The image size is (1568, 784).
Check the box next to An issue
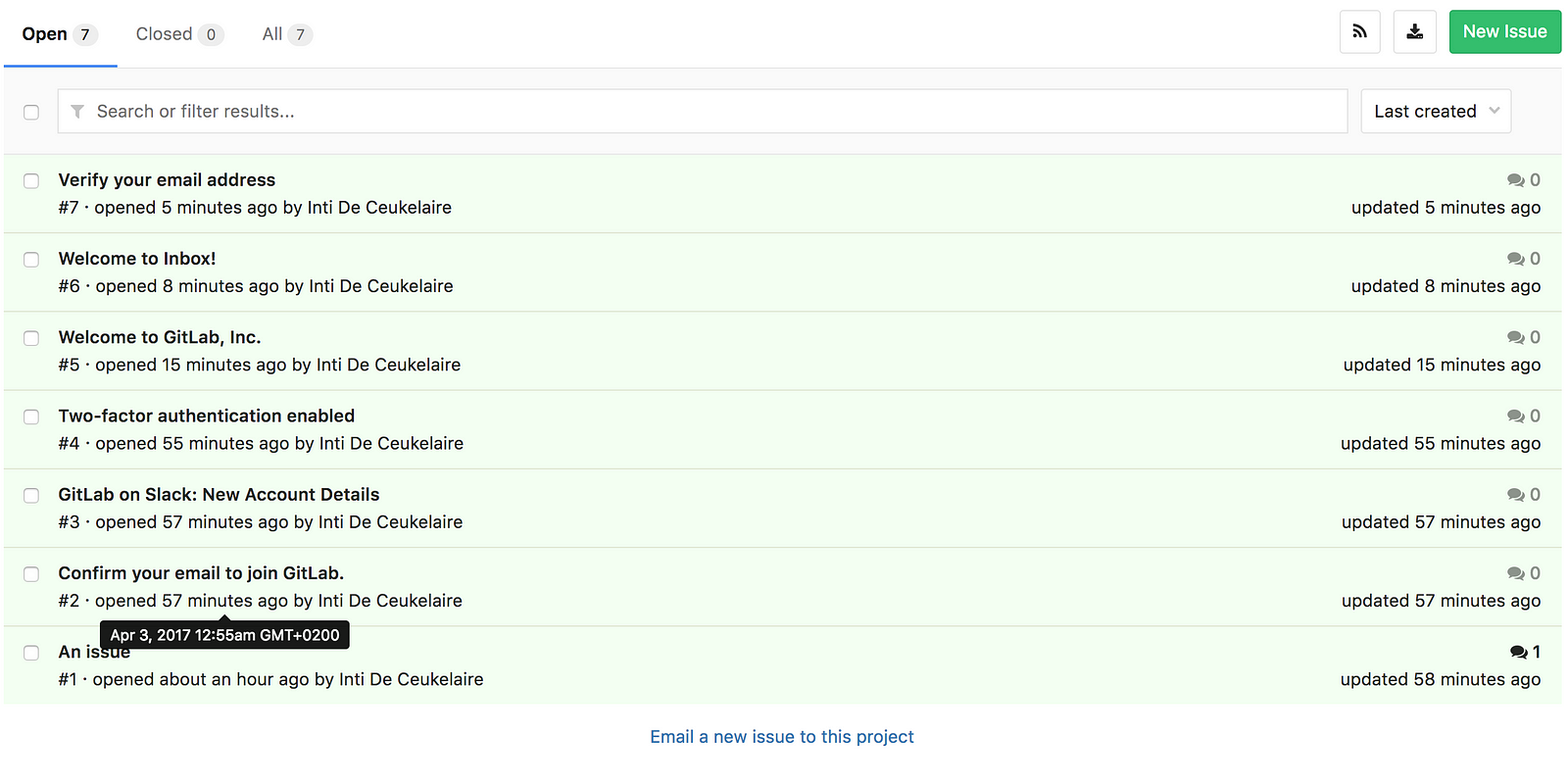31,653
